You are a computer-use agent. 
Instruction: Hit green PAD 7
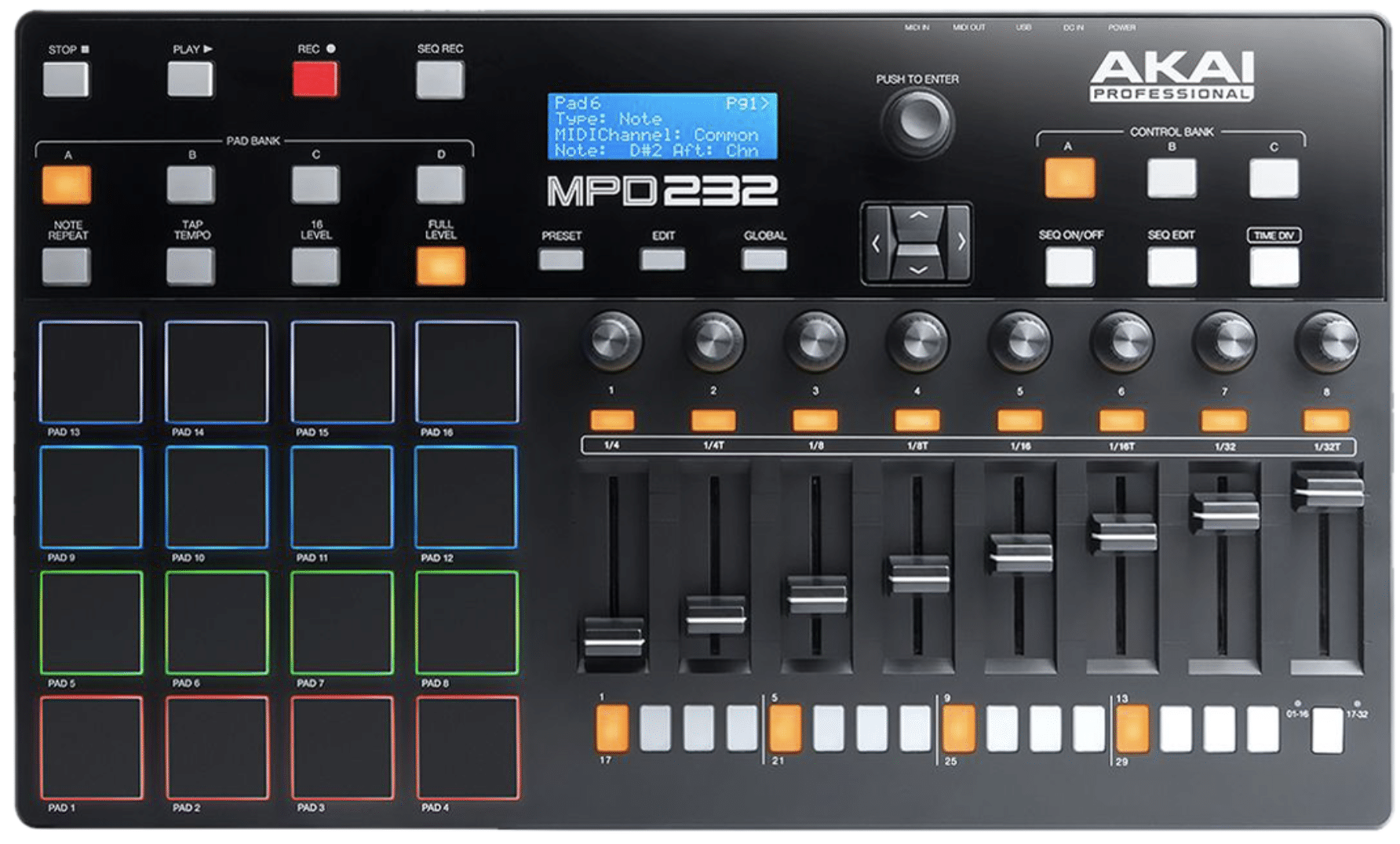[x=342, y=623]
